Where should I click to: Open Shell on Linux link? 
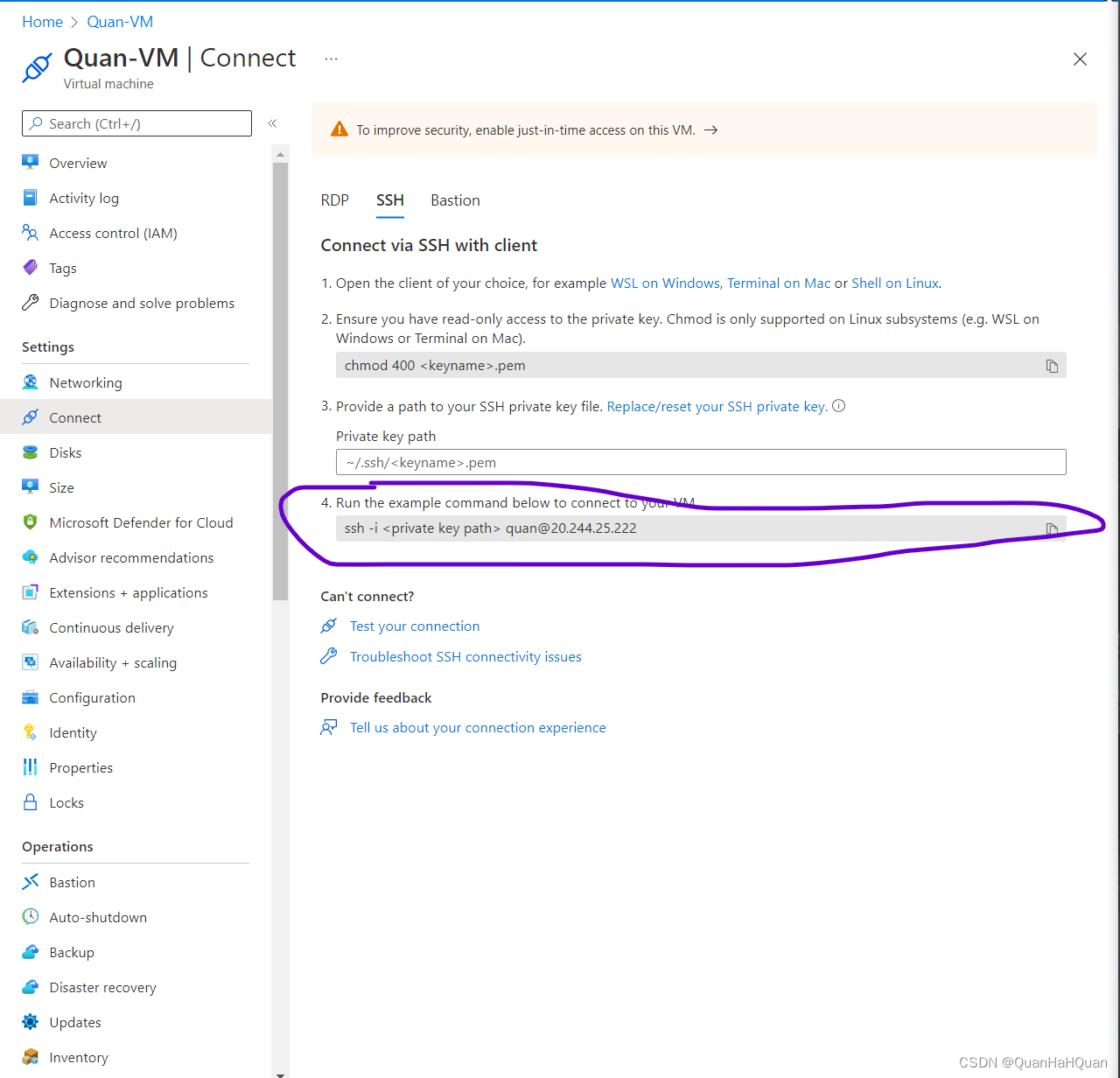click(x=894, y=283)
